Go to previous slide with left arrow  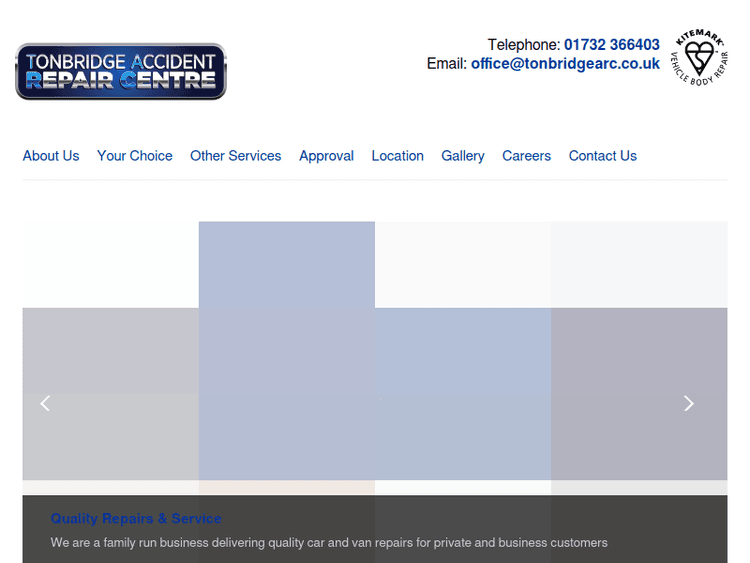click(x=45, y=403)
